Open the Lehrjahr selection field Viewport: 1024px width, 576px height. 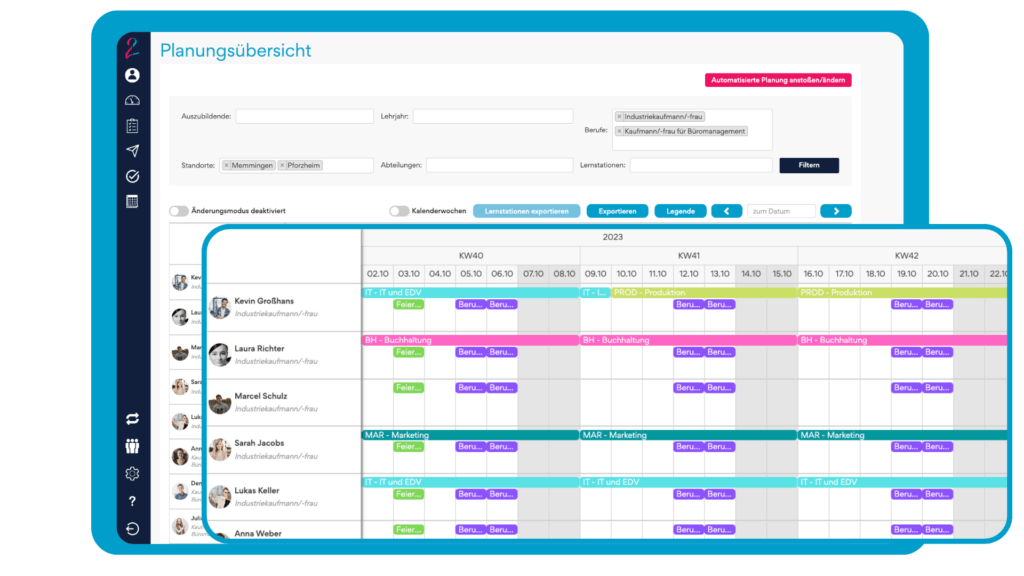tap(492, 117)
